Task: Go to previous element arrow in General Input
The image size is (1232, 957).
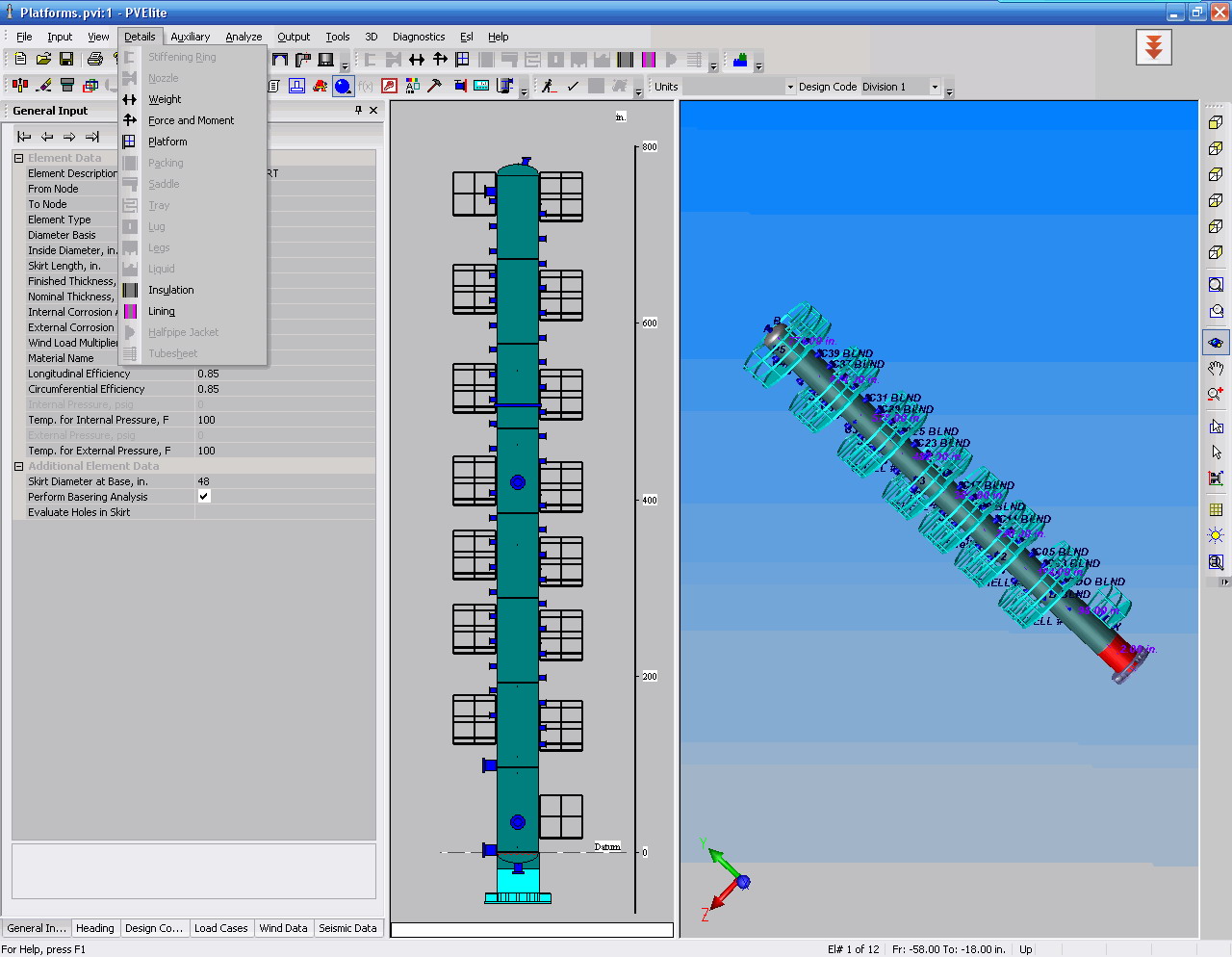Action: 46,137
